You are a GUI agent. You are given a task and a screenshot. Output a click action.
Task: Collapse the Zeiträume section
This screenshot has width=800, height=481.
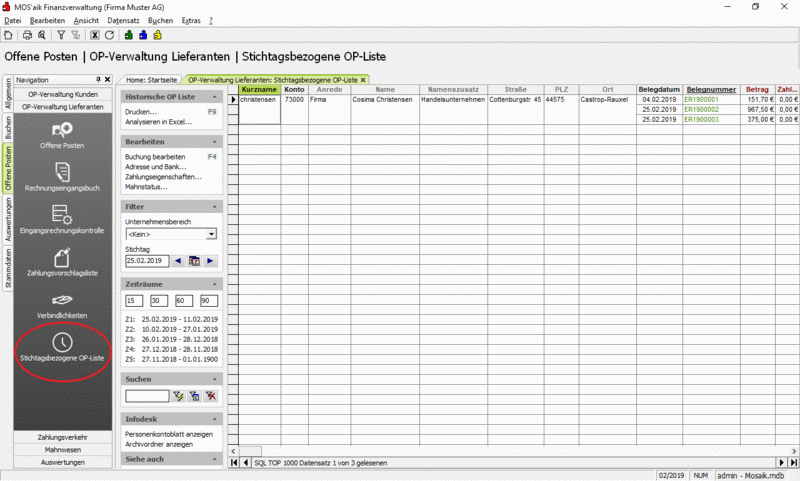tap(215, 284)
